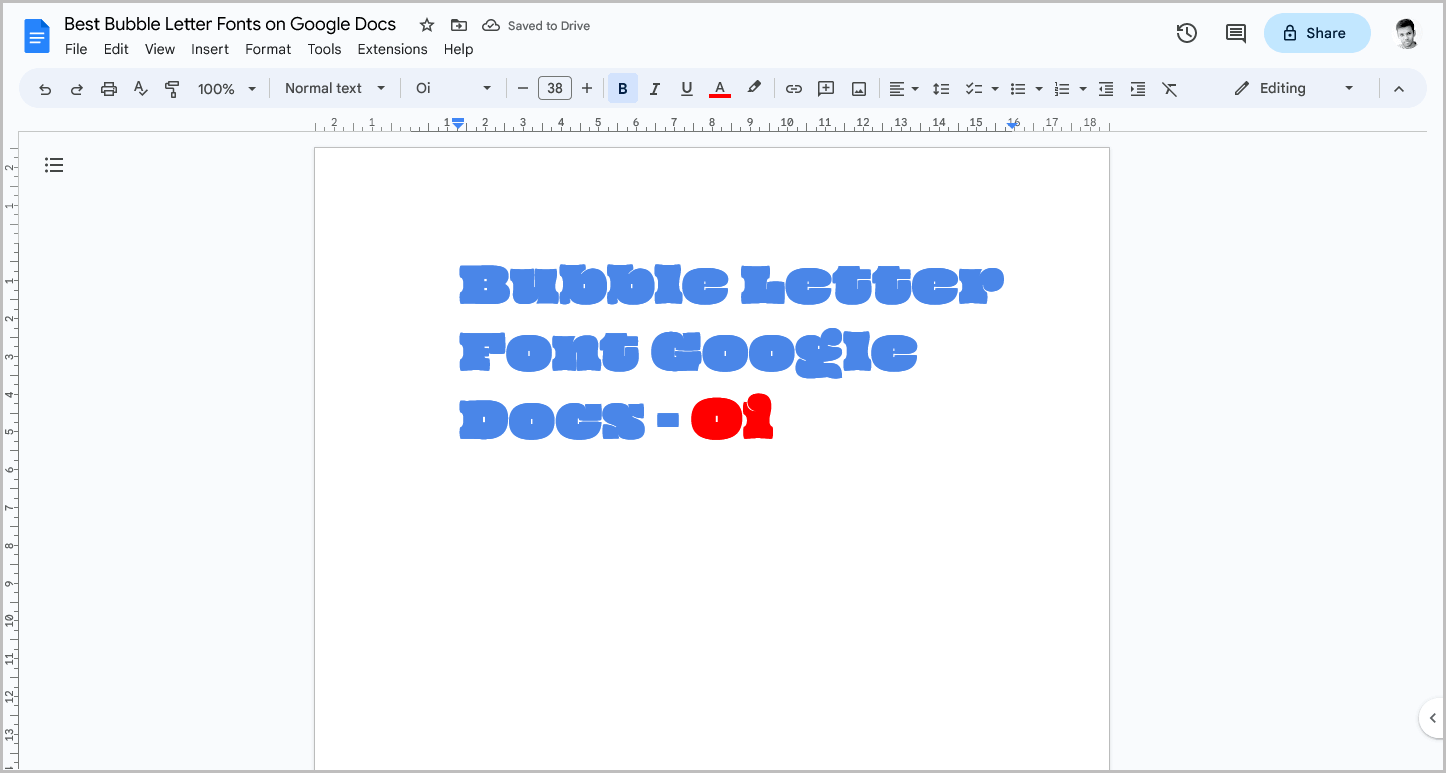Open the text alignment dropdown

904,89
